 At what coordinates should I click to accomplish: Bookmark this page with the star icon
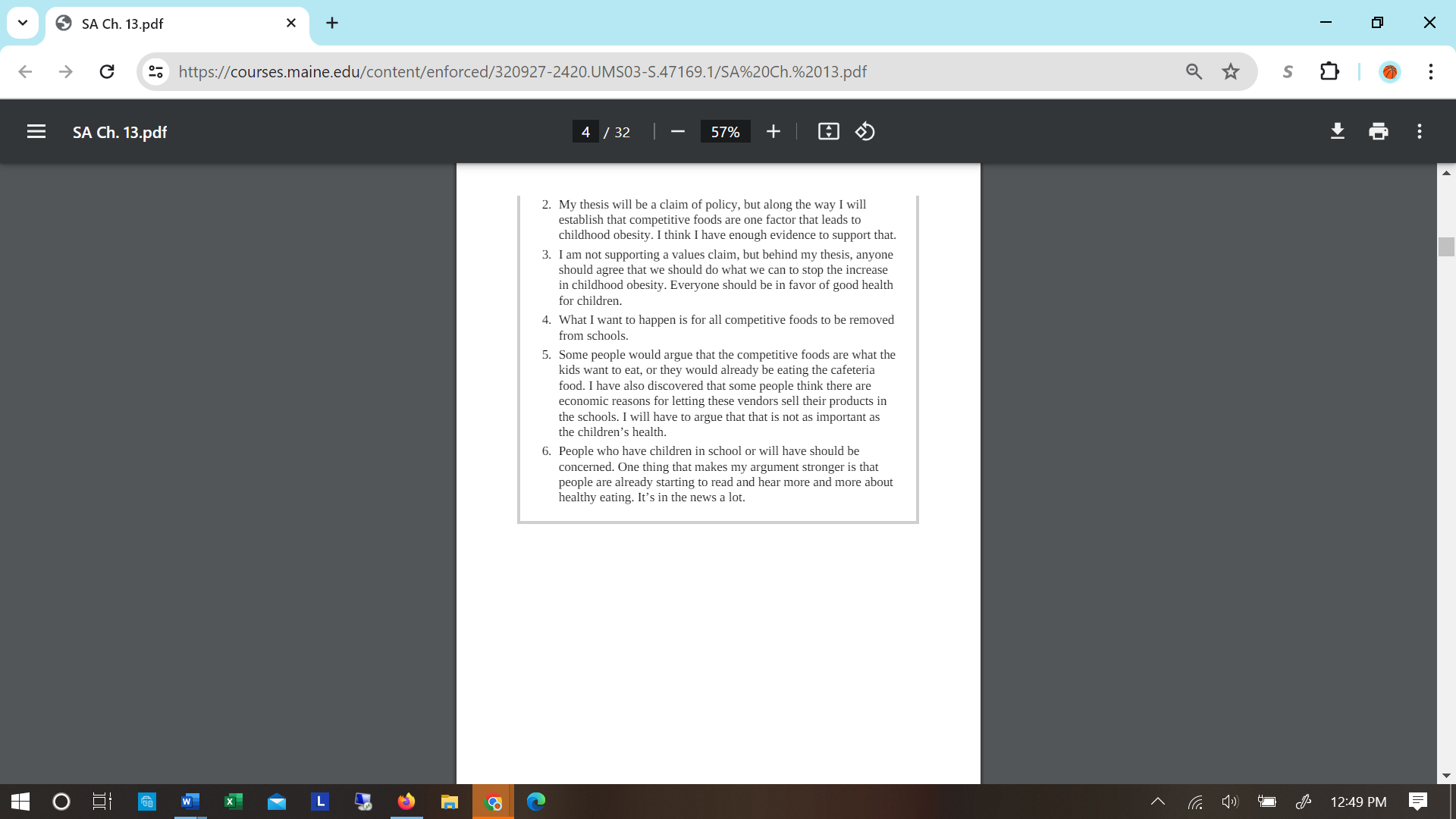pos(1231,72)
